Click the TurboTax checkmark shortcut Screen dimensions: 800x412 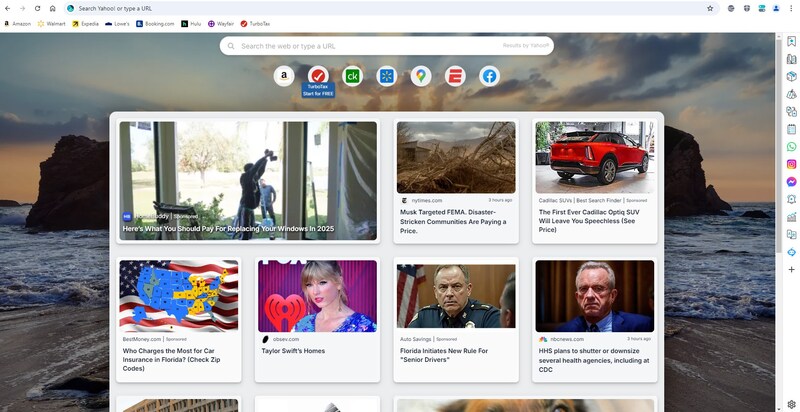(x=318, y=76)
